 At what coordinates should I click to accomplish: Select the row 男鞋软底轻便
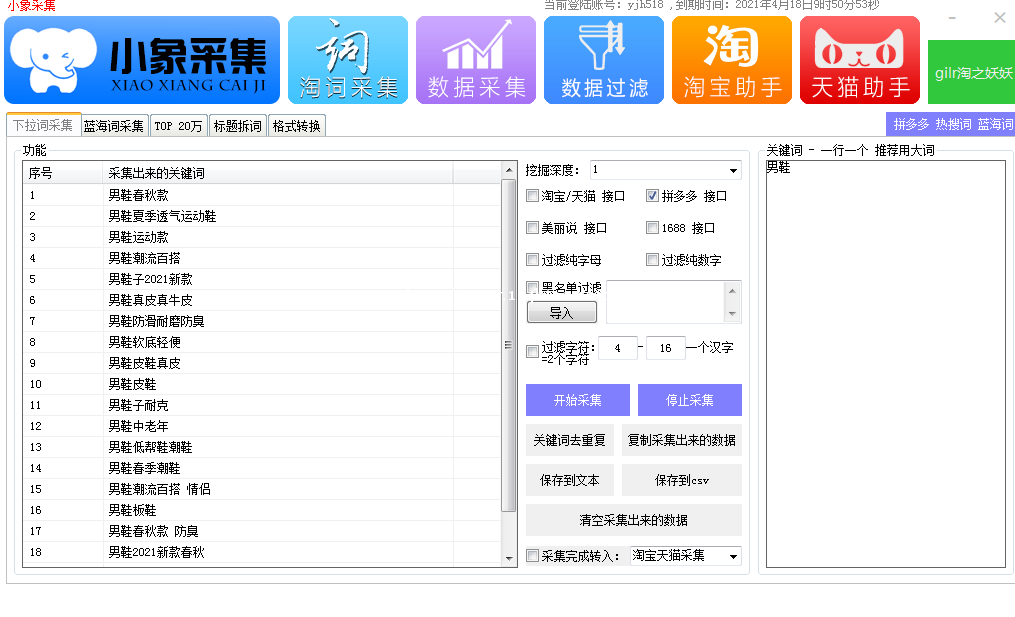[262, 342]
